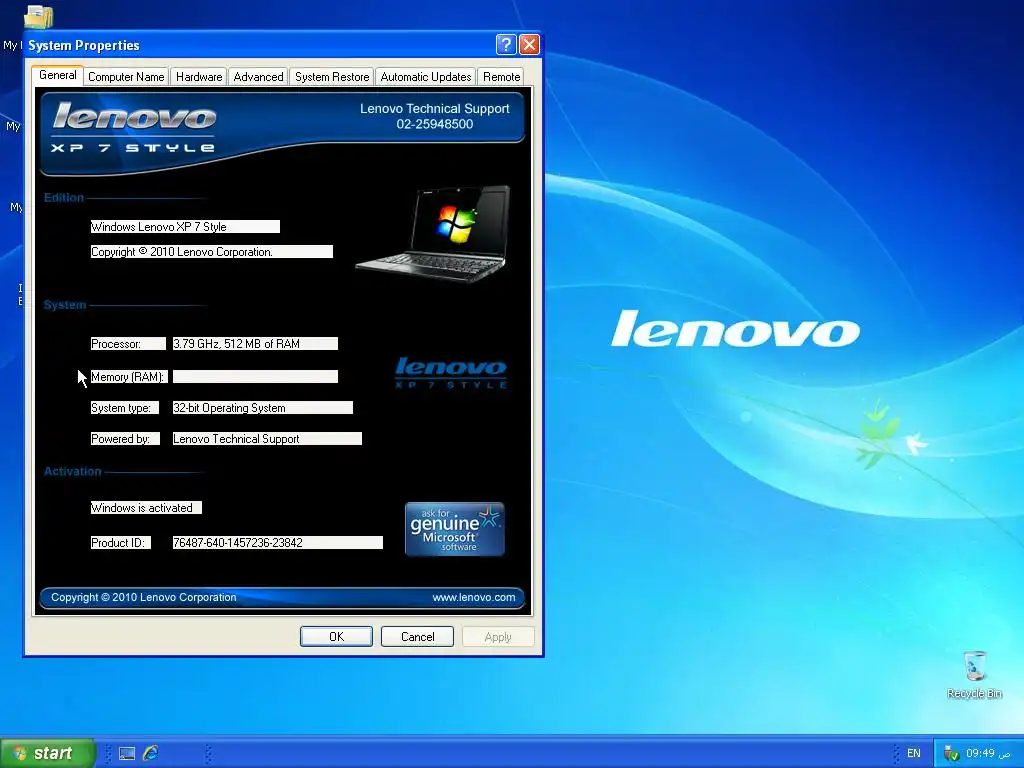
Task: Select the folder icon at top-left desktop
Action: click(39, 16)
